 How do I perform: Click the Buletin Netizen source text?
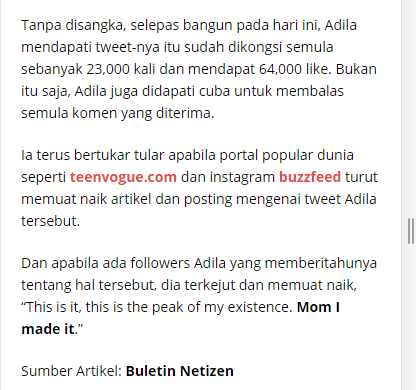(180, 371)
